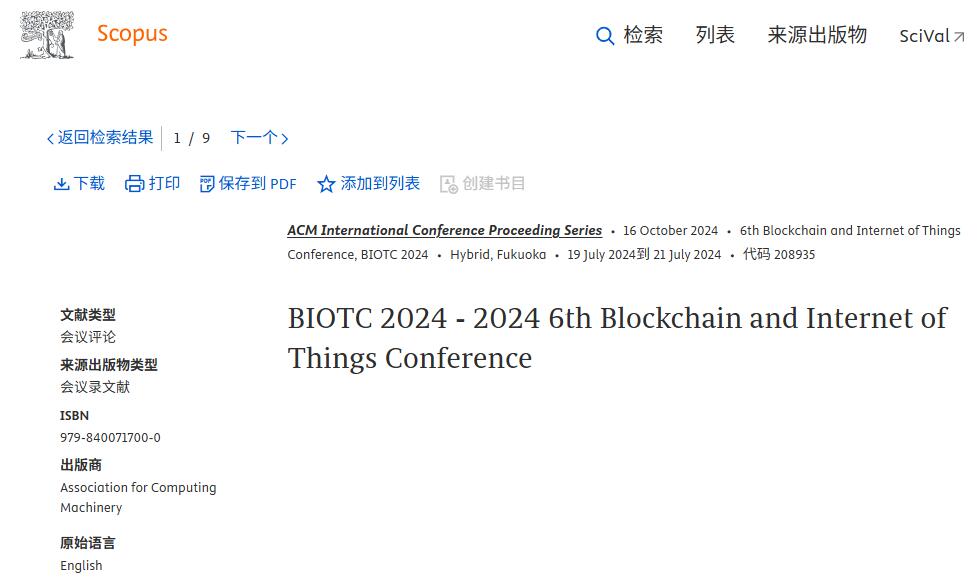Go to next record with 下一个

tap(254, 137)
